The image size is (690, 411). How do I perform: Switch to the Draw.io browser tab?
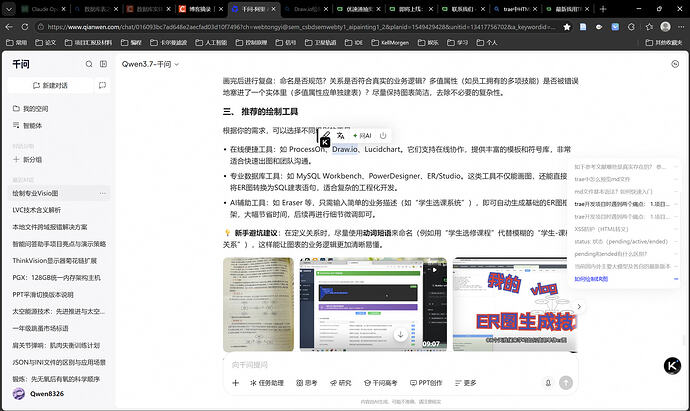[306, 9]
